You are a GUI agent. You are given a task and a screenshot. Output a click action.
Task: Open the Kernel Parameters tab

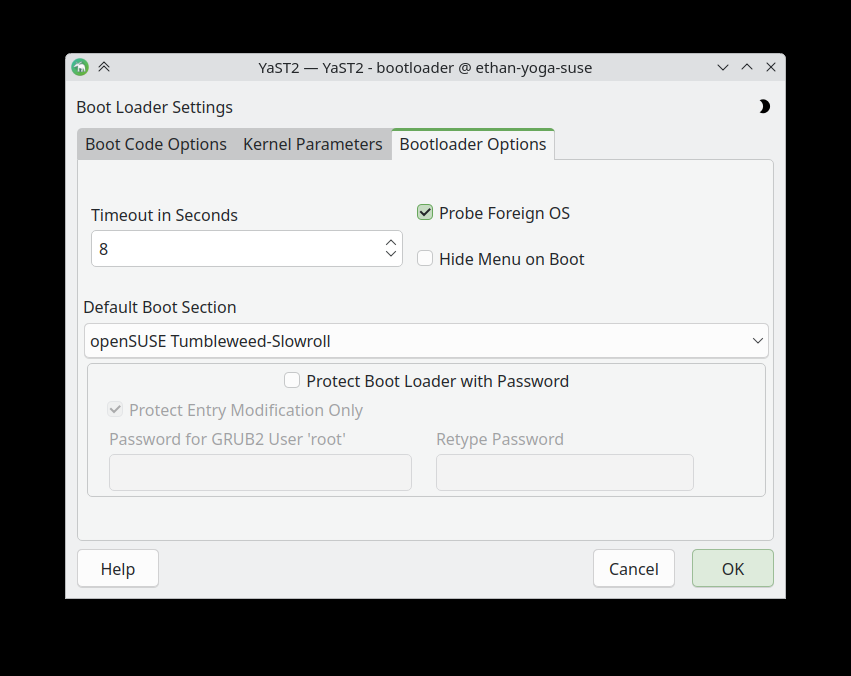click(x=312, y=144)
